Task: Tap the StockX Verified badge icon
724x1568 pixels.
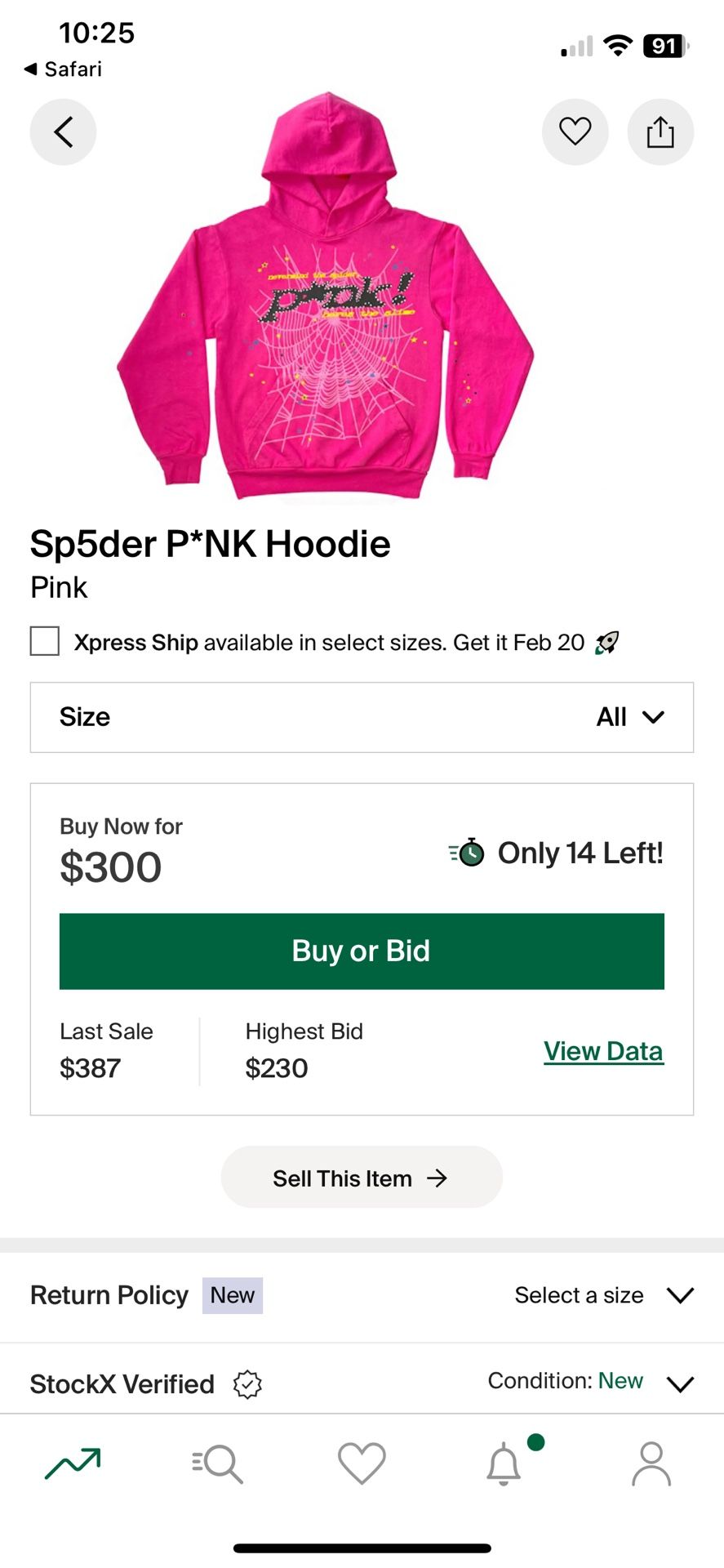Action: click(x=247, y=1384)
